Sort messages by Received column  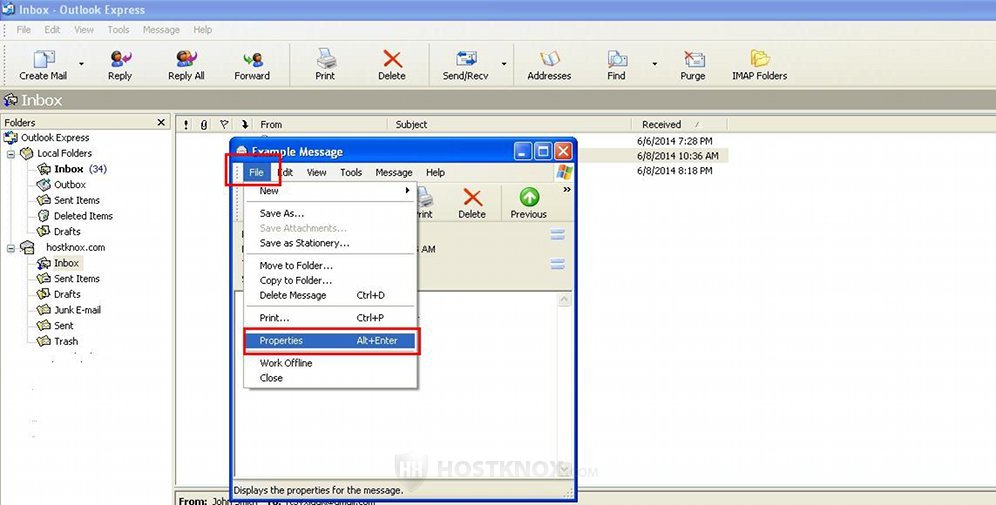point(679,125)
